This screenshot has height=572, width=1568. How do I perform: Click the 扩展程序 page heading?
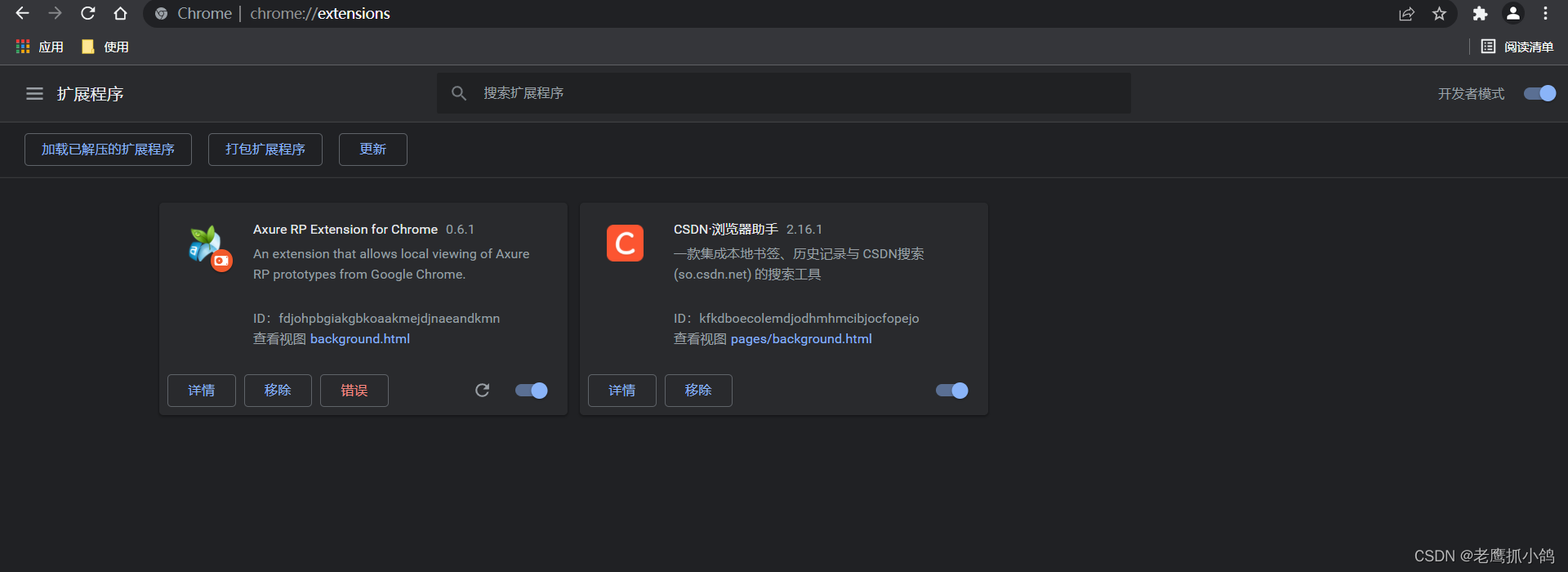tap(91, 94)
